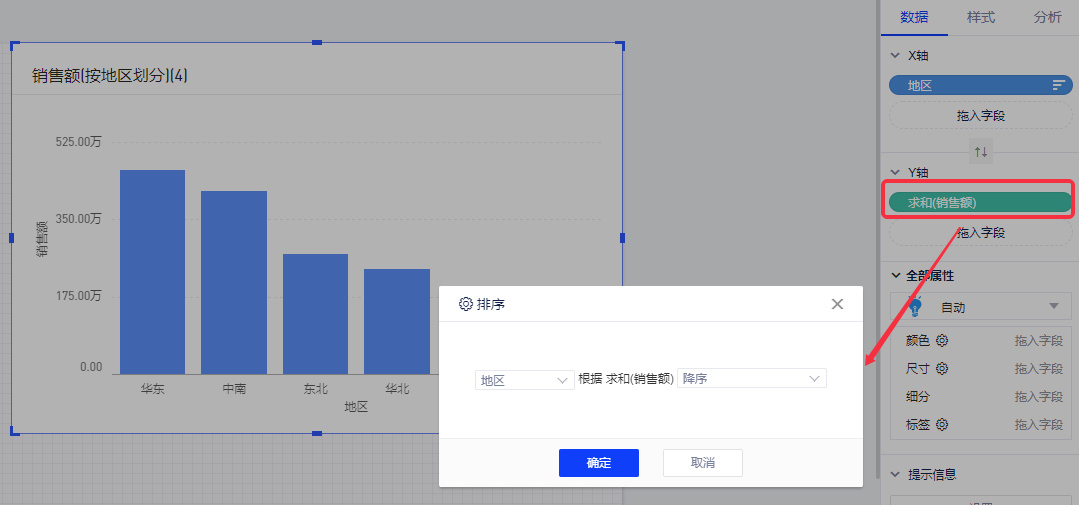The width and height of the screenshot is (1079, 505).
Task: Open the 降序 sort order dropdown
Action: tap(751, 380)
